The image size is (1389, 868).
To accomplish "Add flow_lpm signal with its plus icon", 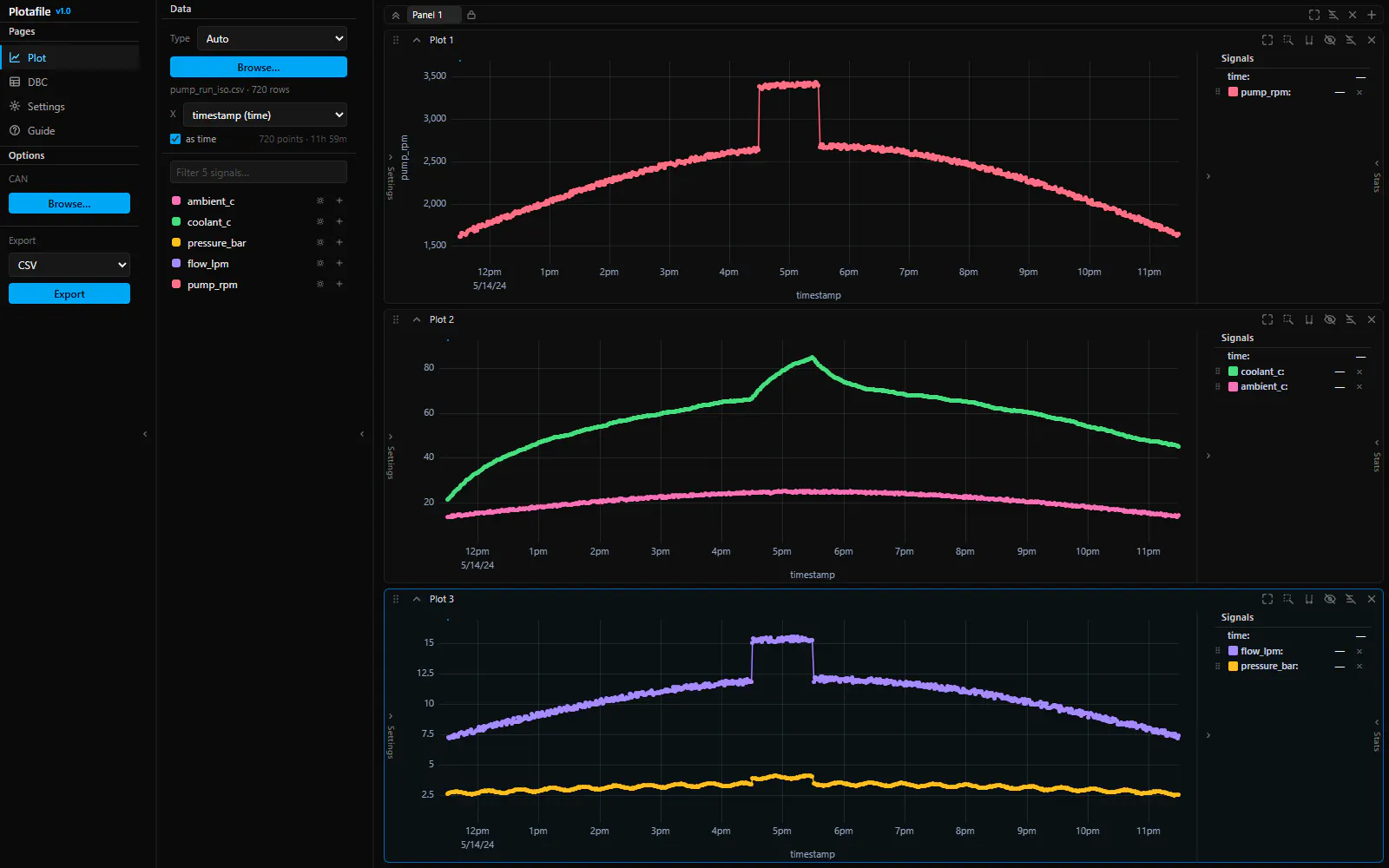I will [339, 264].
